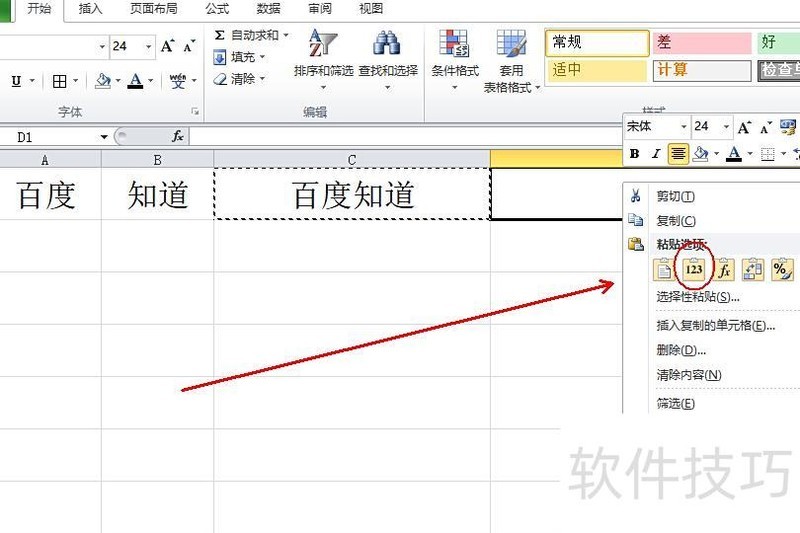Switch to the 数据 tab

[268, 9]
